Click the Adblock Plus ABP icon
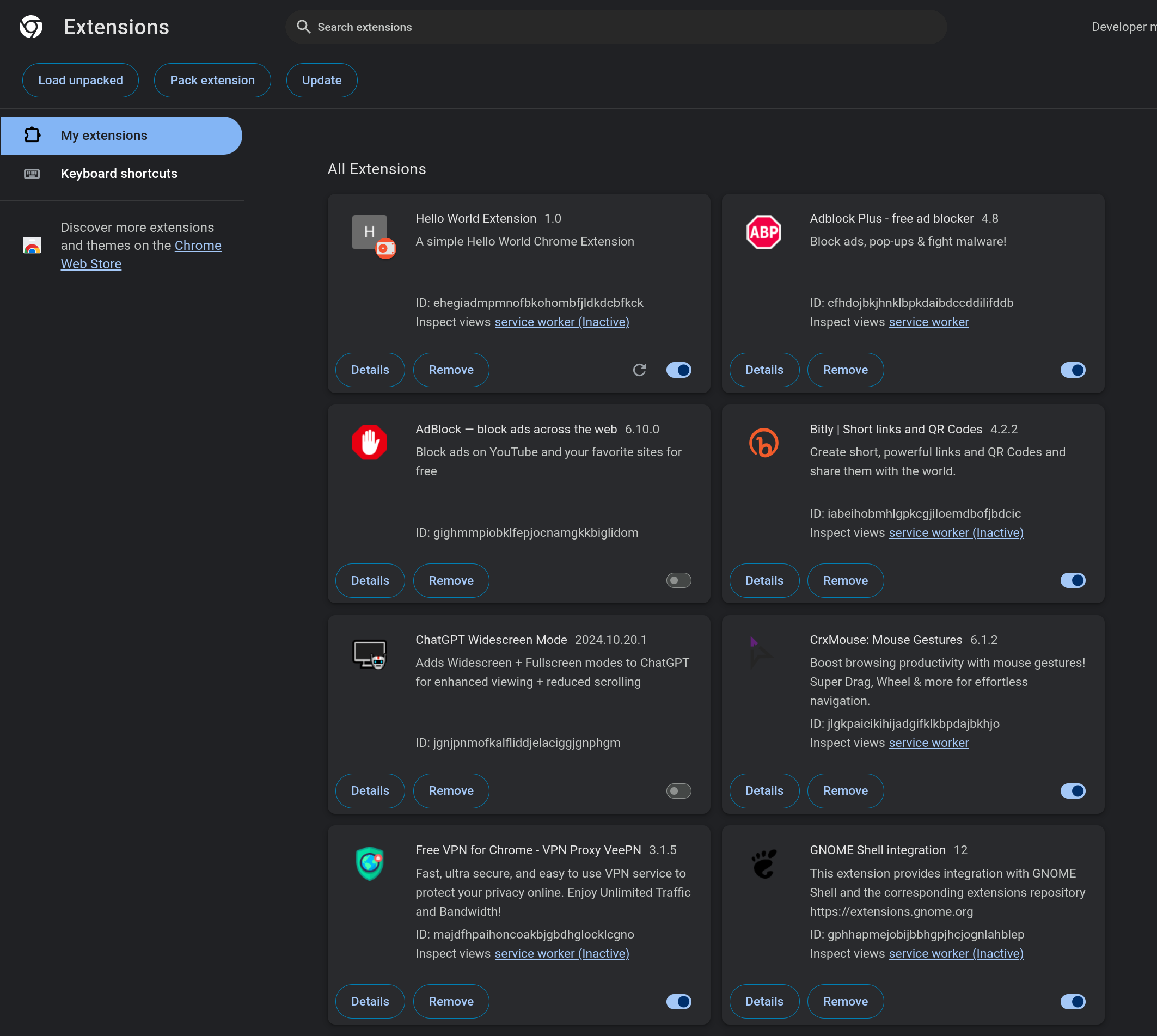 coord(763,232)
